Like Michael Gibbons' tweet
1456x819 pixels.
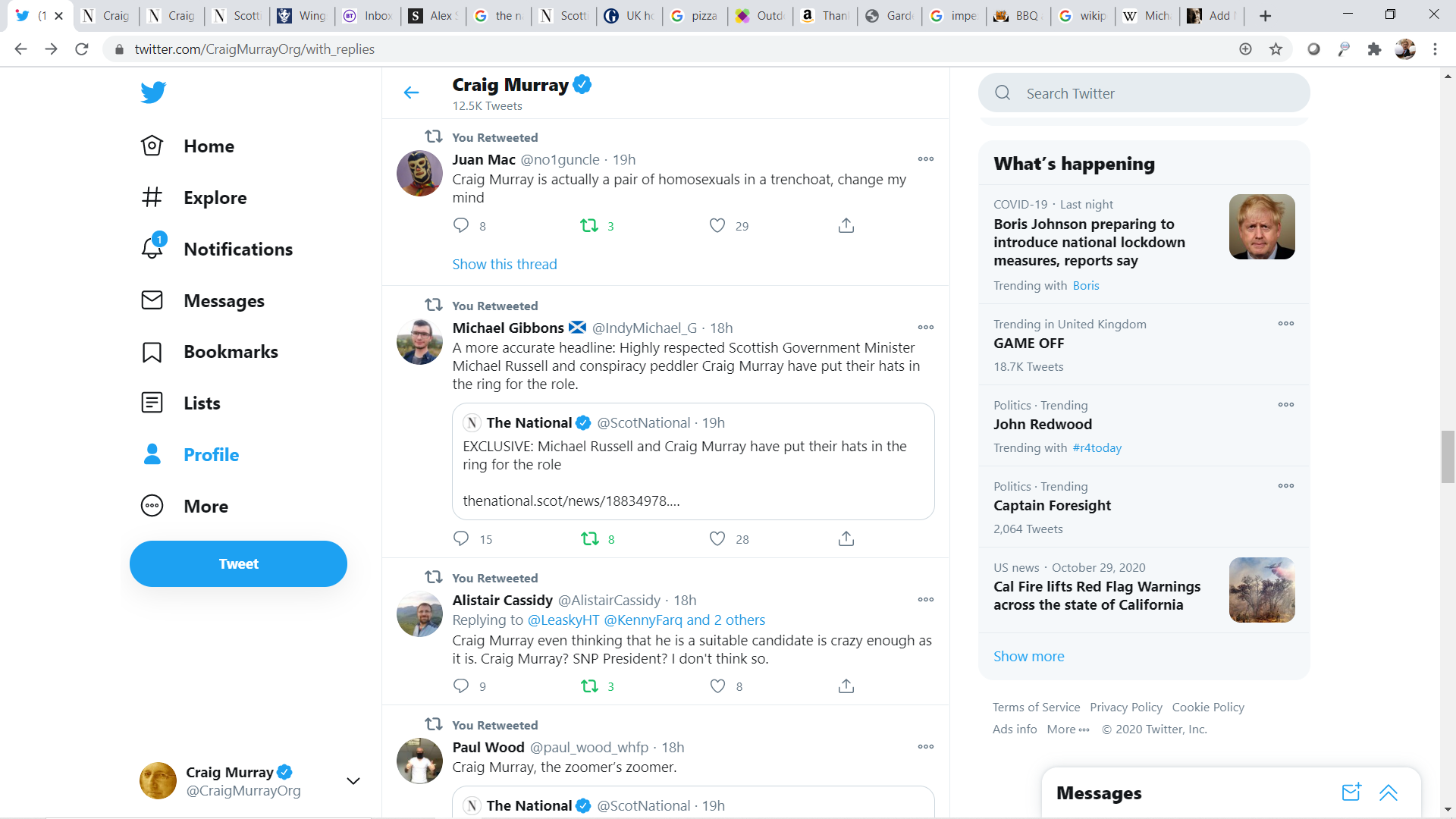(717, 538)
